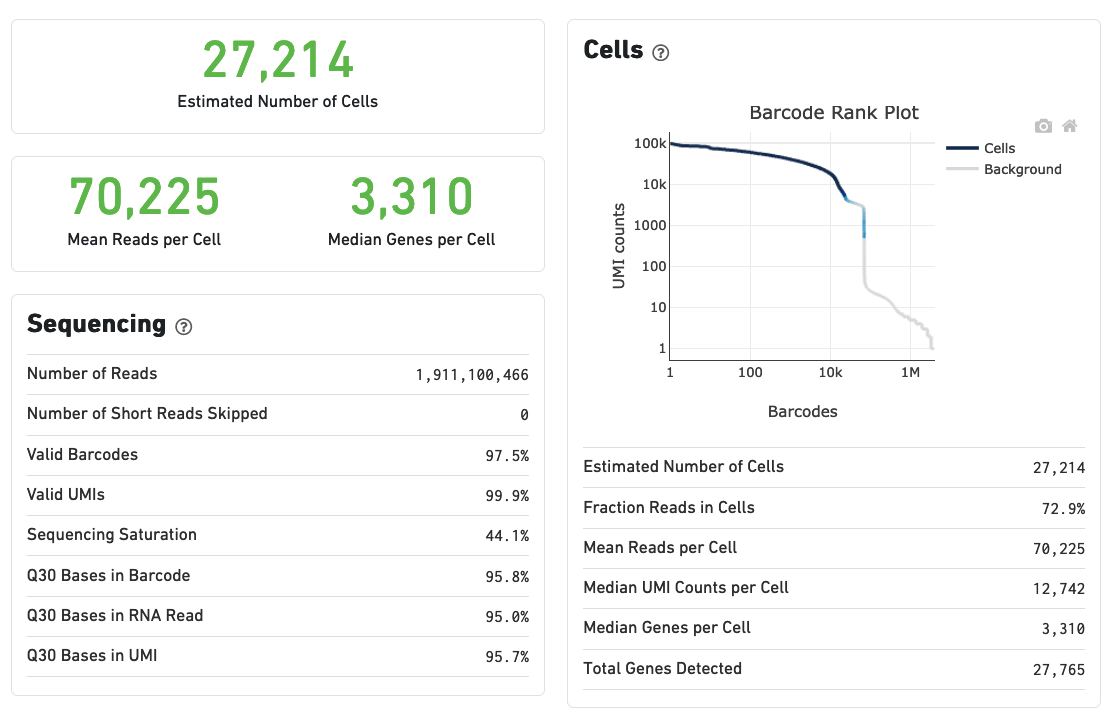Click the home icon to reset plot axes
The height and width of the screenshot is (713, 1113).
[1070, 126]
